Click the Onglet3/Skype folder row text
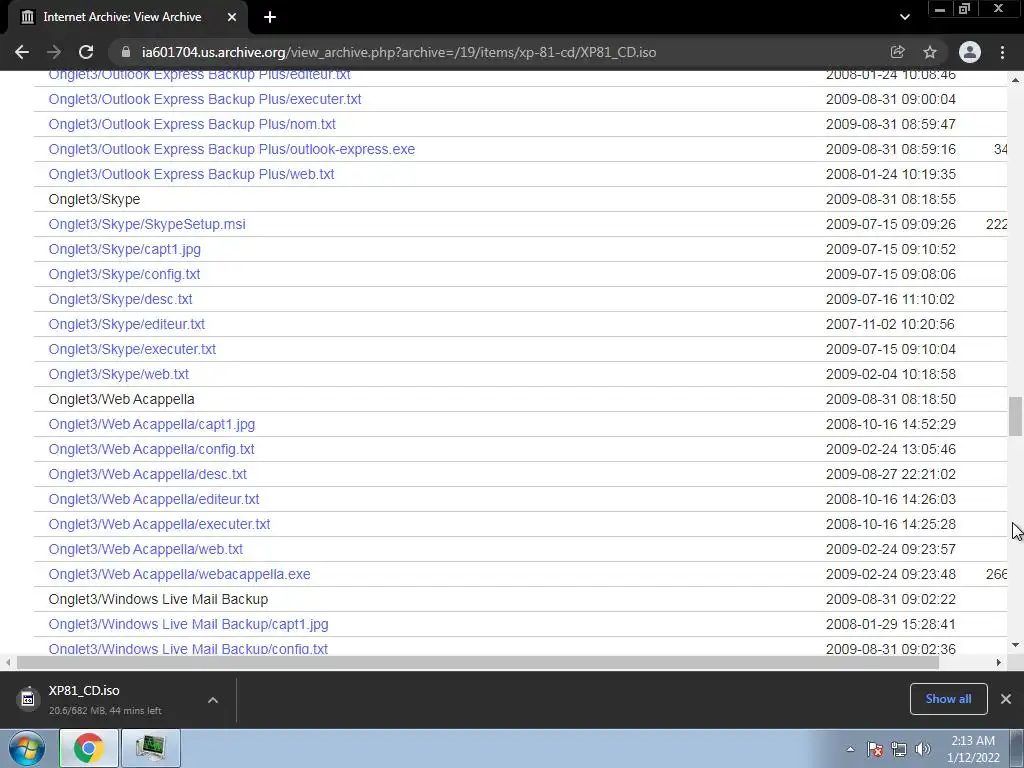 (x=94, y=199)
